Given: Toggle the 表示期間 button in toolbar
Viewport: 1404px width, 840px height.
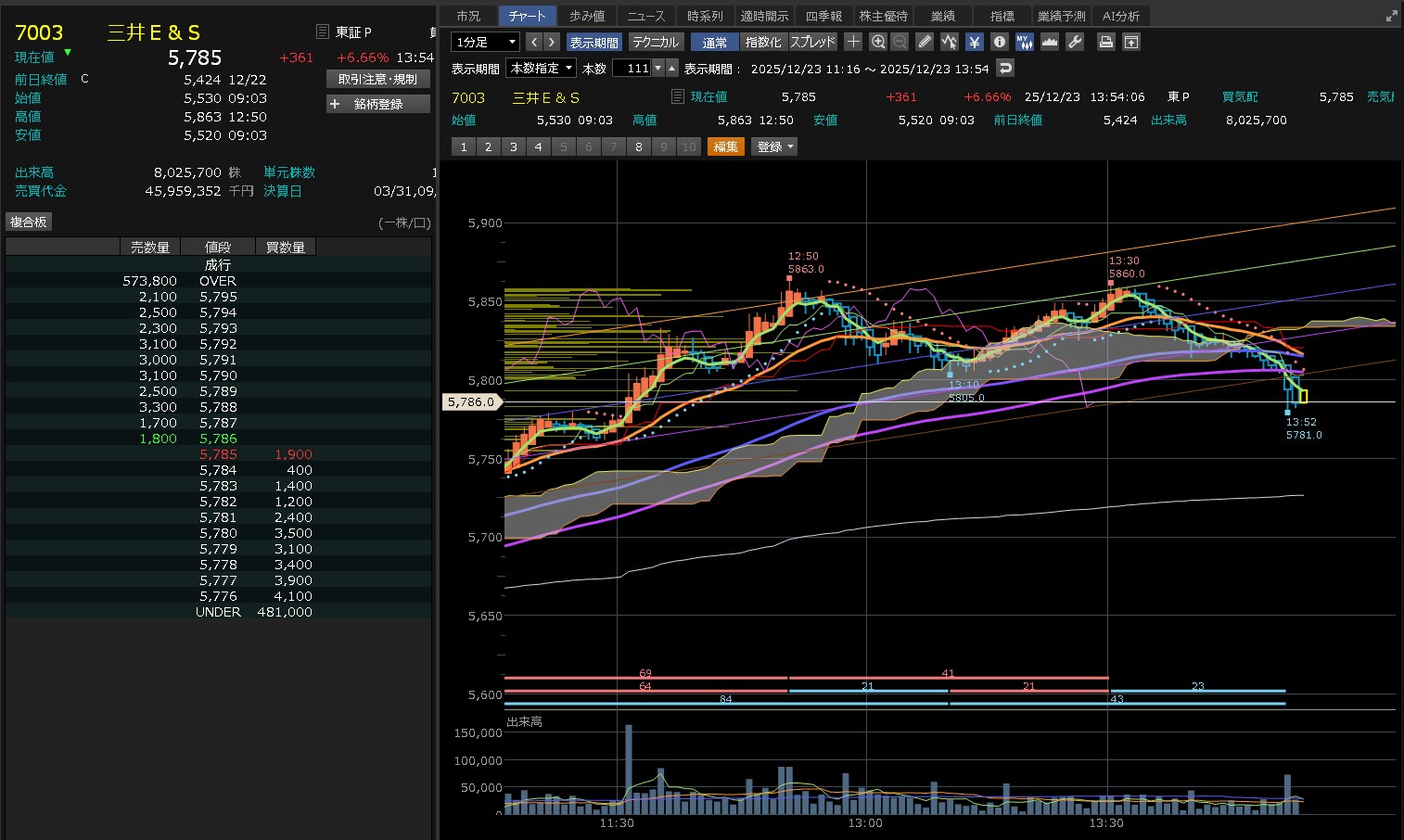Looking at the screenshot, I should click(594, 43).
